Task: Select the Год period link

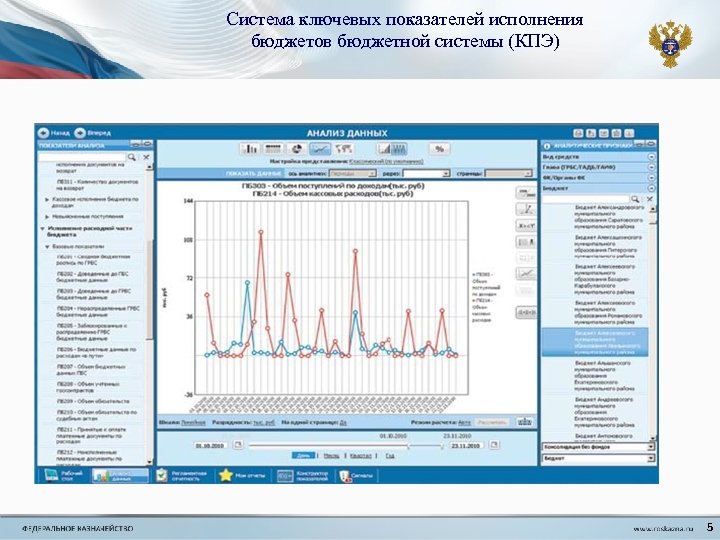Action: (390, 456)
